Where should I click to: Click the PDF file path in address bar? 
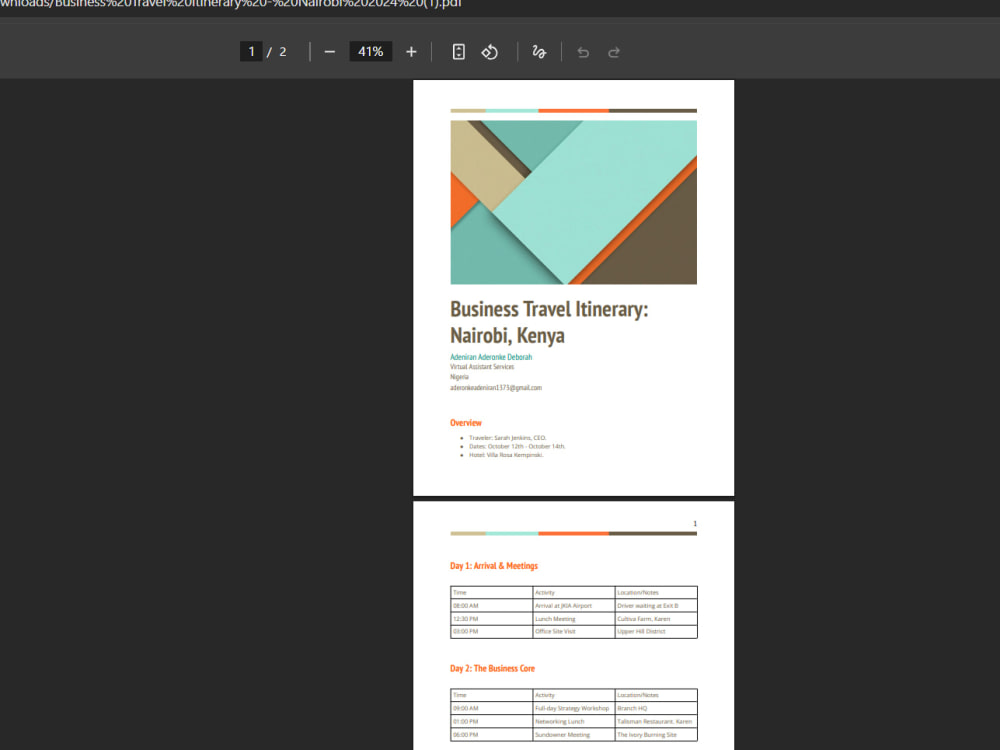point(231,4)
